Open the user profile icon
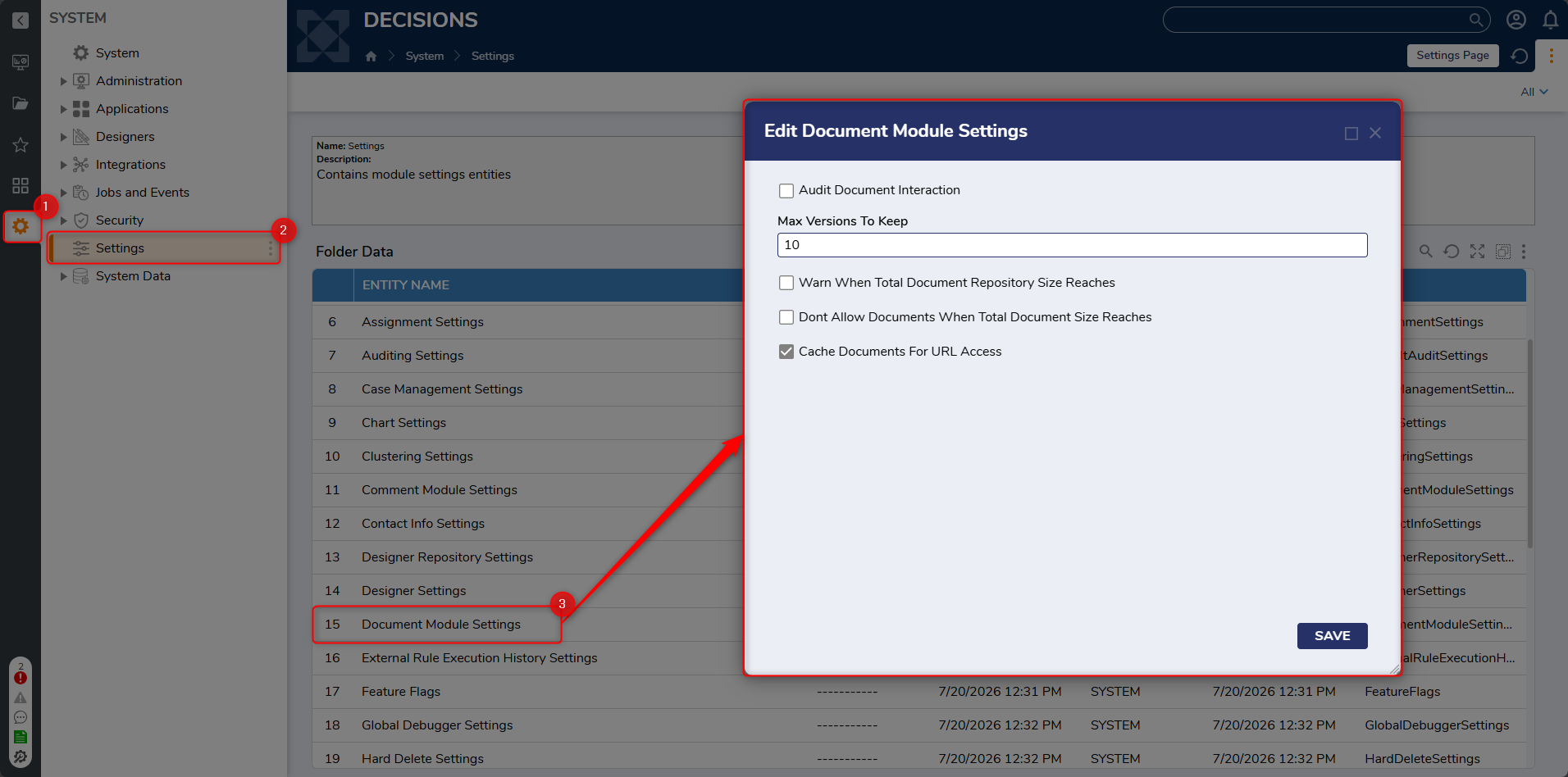The image size is (1568, 777). coord(1516,20)
